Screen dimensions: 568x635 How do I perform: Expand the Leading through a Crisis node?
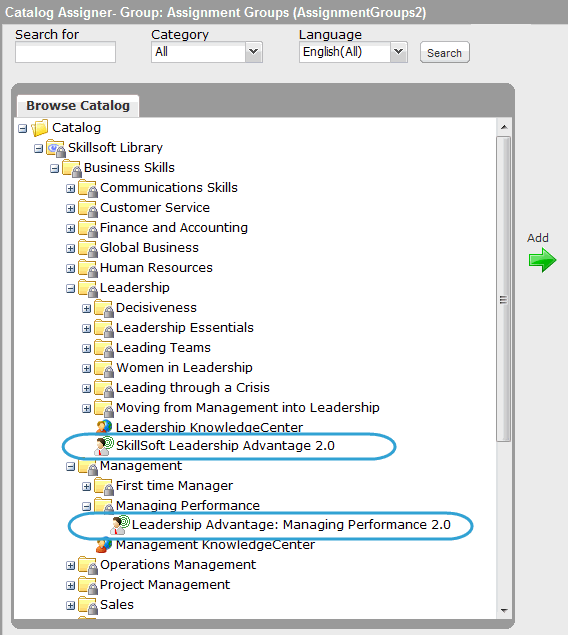(87, 388)
